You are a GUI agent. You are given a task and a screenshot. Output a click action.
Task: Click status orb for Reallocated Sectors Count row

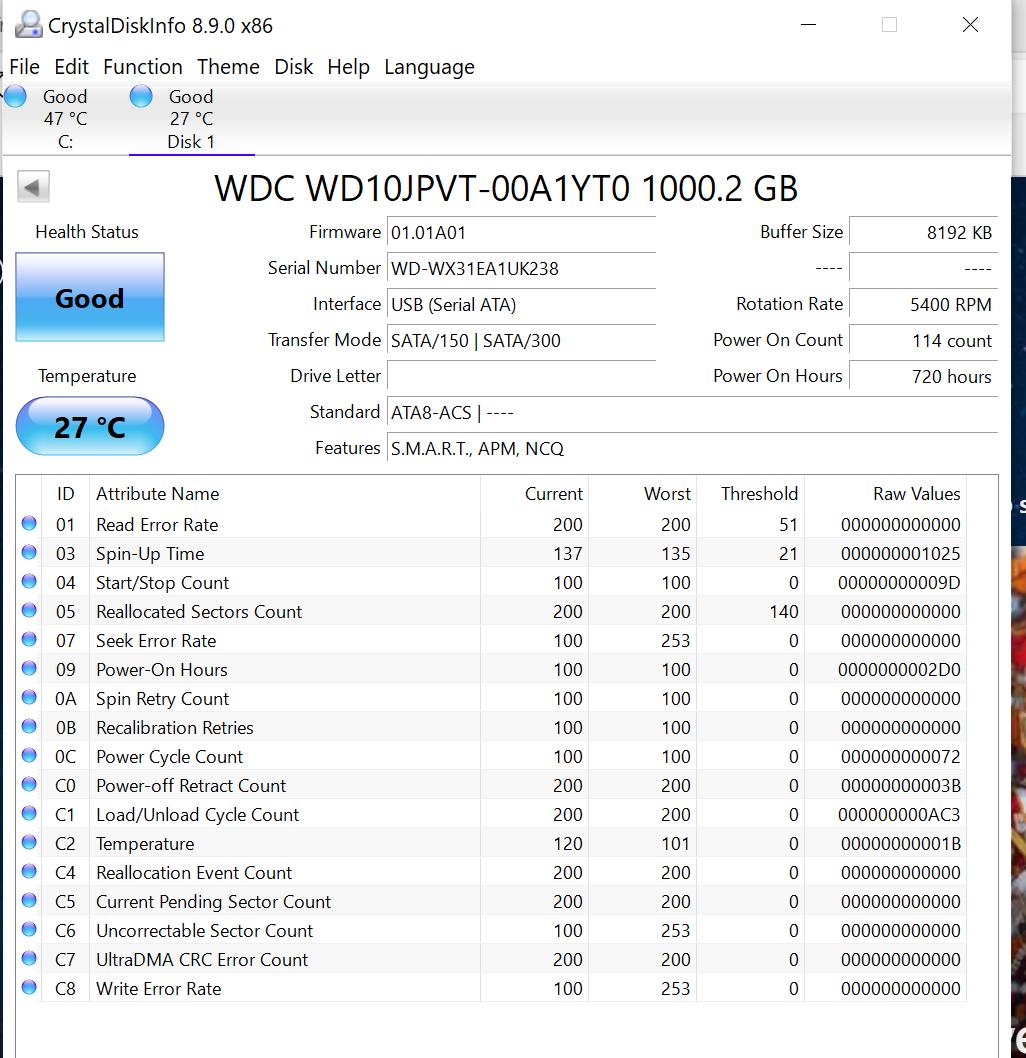(29, 611)
